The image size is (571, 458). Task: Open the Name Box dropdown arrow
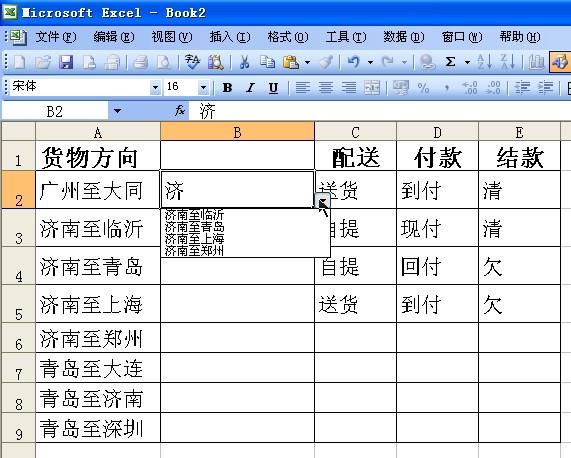[x=117, y=110]
